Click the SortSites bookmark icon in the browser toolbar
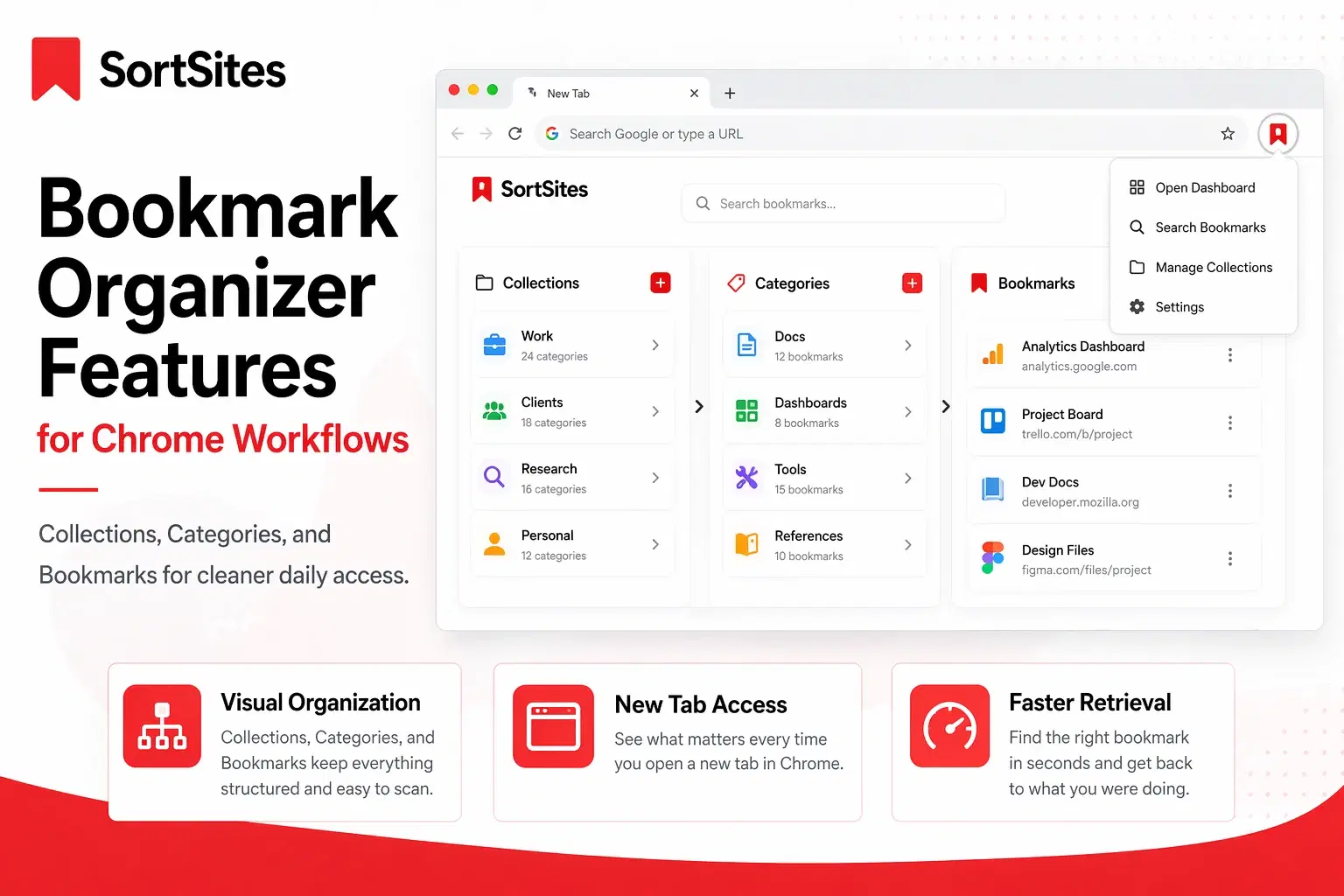This screenshot has width=1344, height=896. pyautogui.click(x=1277, y=133)
